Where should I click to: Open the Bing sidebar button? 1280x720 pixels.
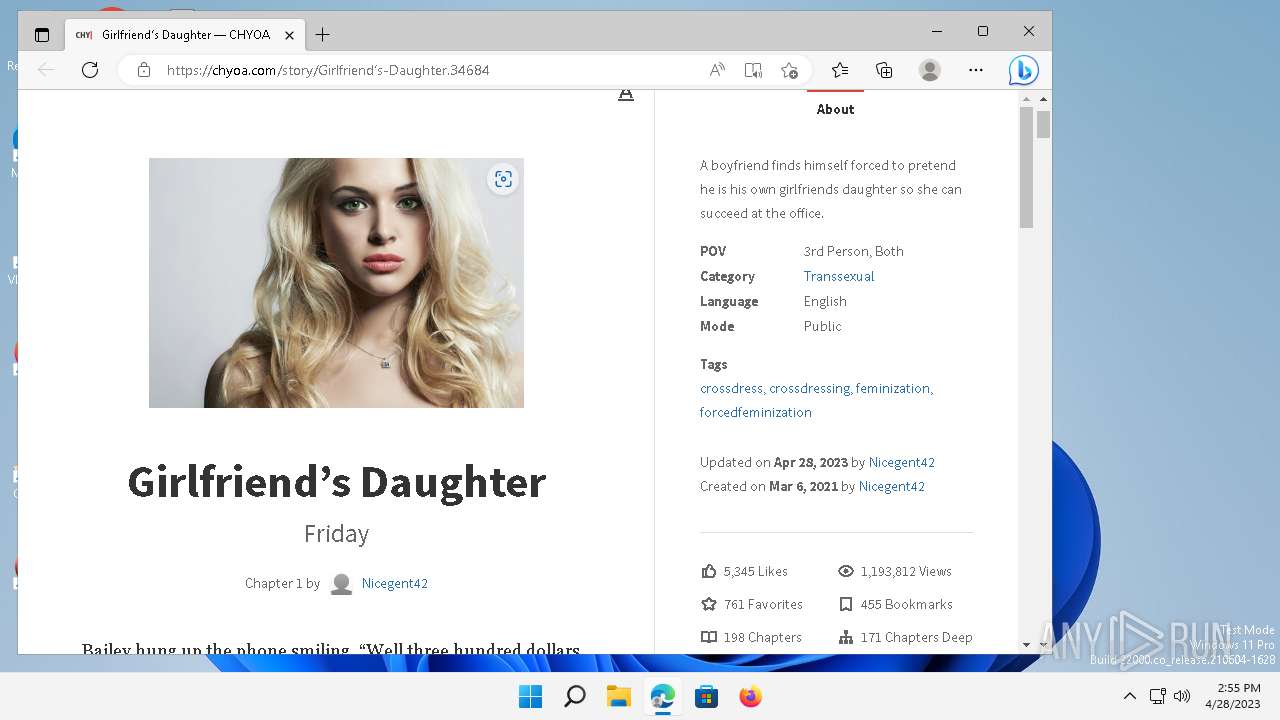point(1023,70)
